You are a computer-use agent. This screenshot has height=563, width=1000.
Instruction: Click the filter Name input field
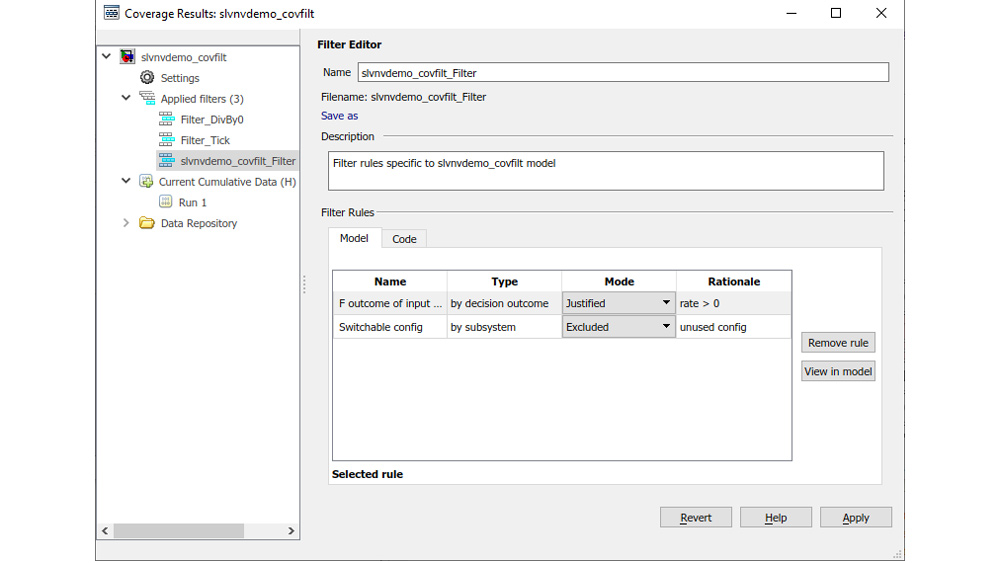tap(622, 72)
